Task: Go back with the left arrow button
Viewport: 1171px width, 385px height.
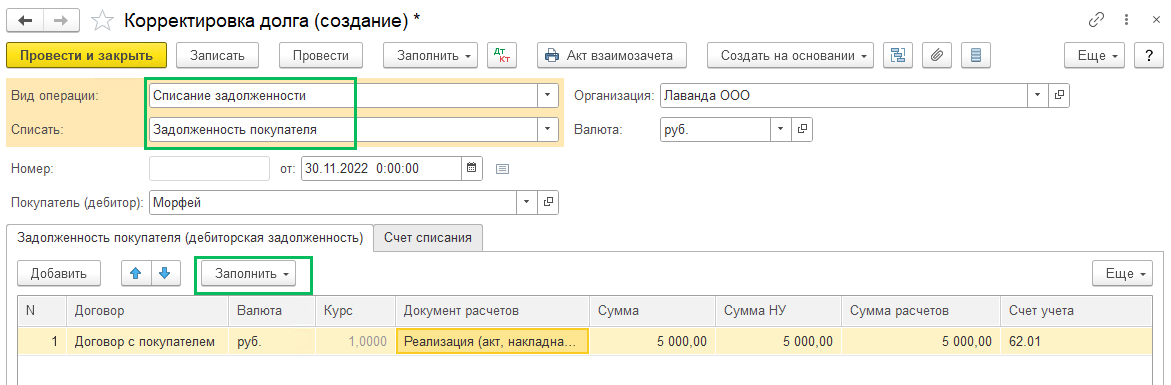Action: pos(25,21)
